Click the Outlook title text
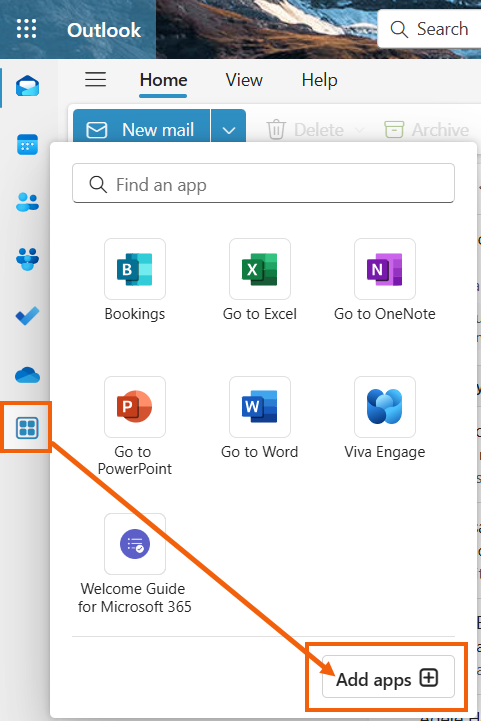The image size is (481, 721). pyautogui.click(x=104, y=30)
